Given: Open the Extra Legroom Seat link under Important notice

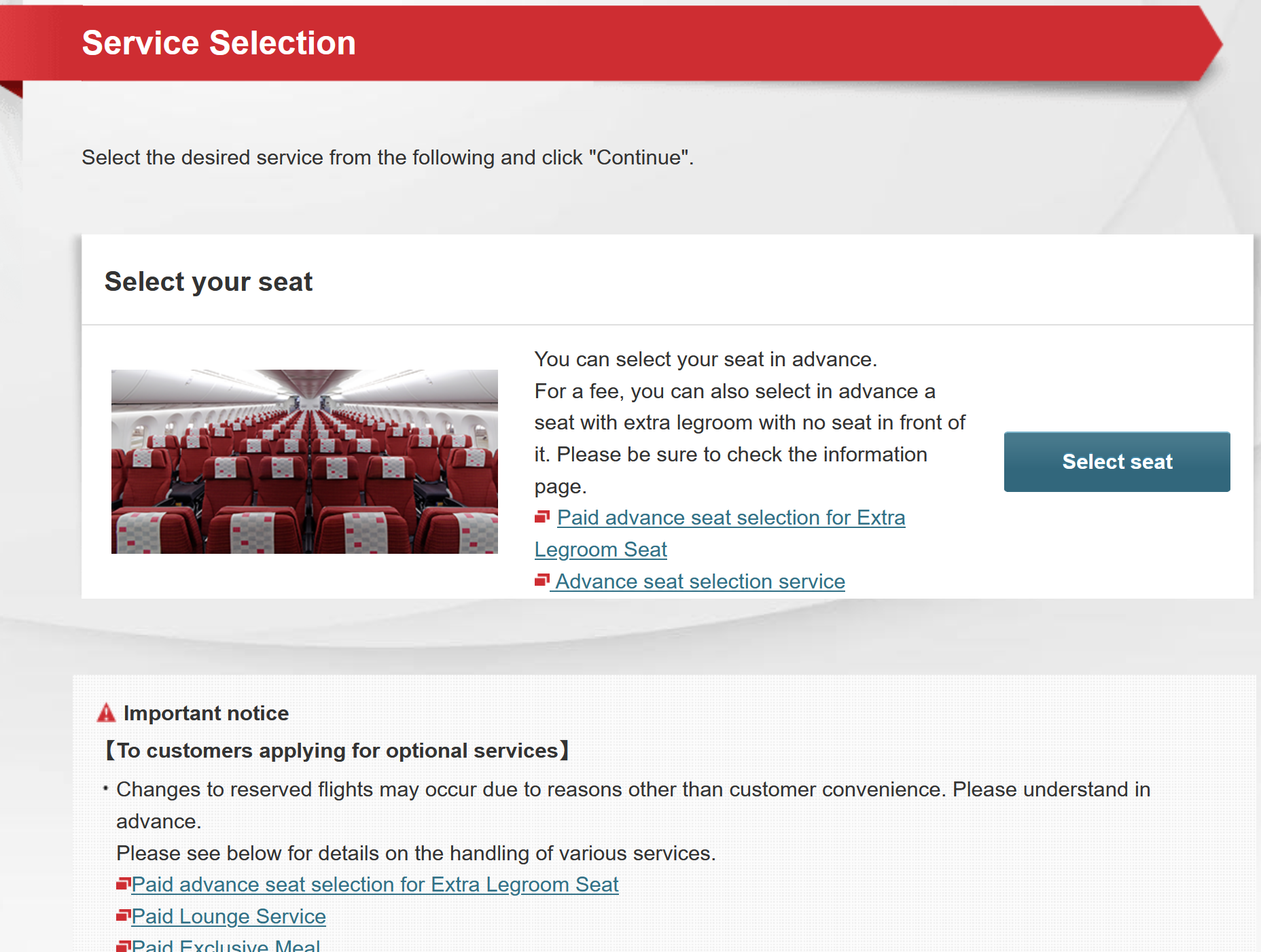Looking at the screenshot, I should click(x=376, y=884).
